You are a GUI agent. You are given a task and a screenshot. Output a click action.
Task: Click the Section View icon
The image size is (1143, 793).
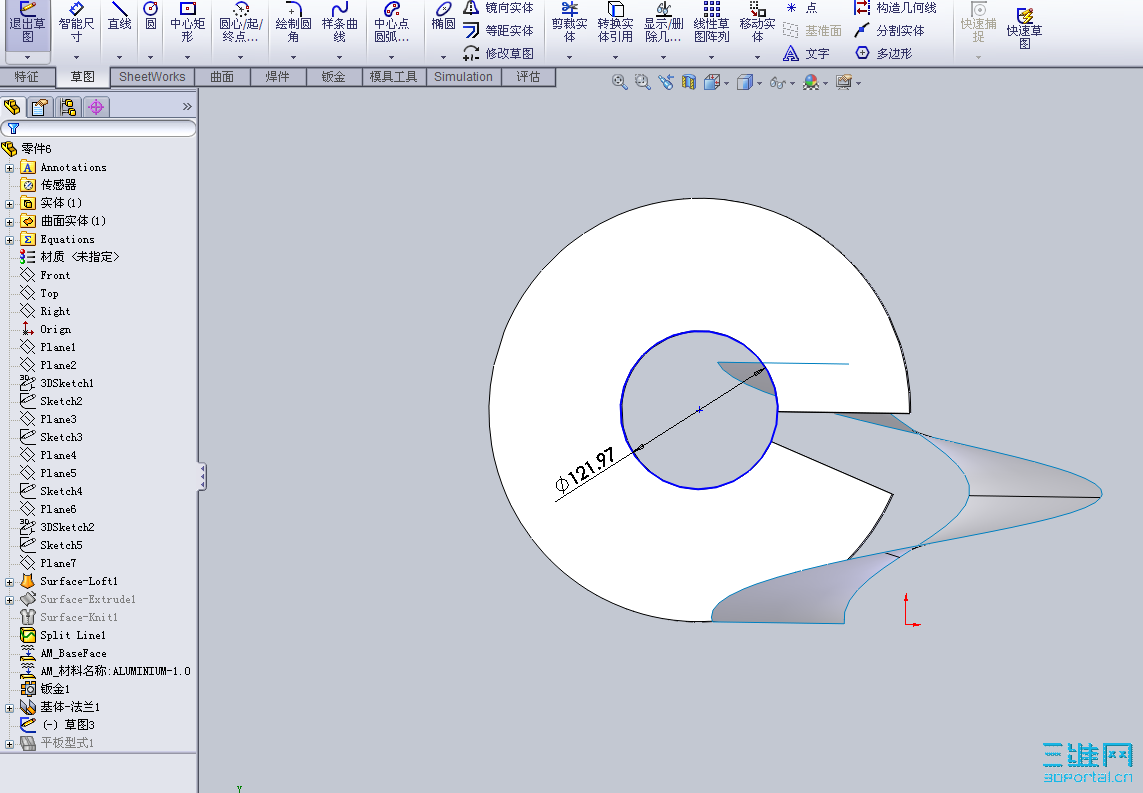[689, 82]
